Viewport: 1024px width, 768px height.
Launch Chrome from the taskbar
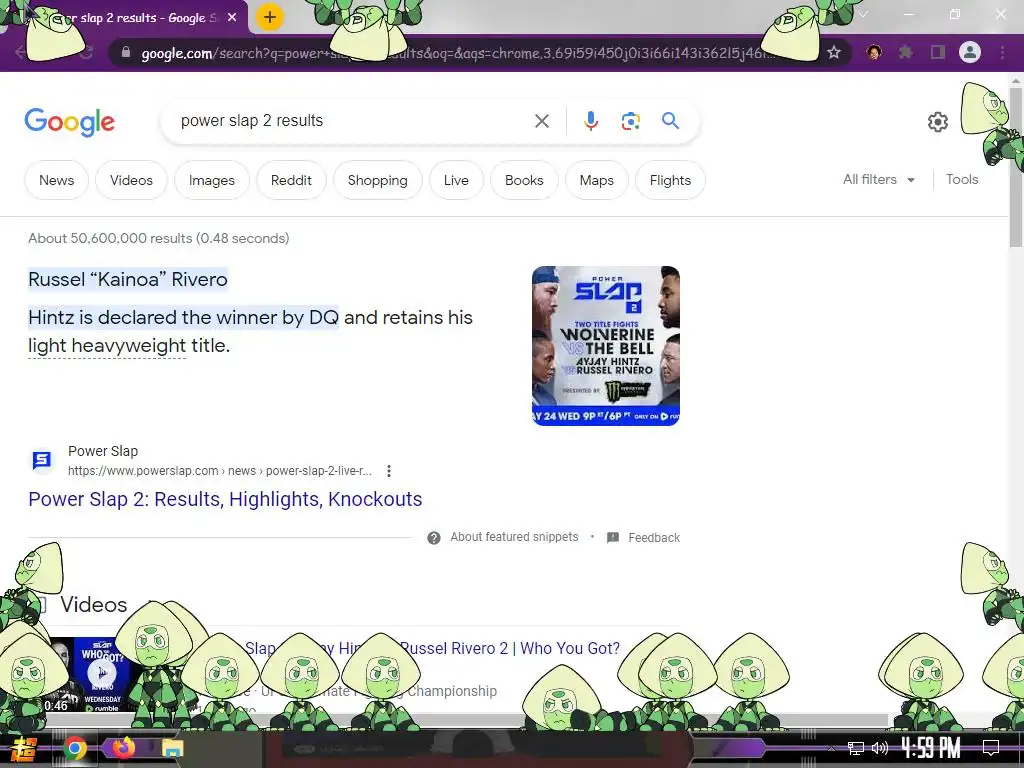(x=74, y=748)
